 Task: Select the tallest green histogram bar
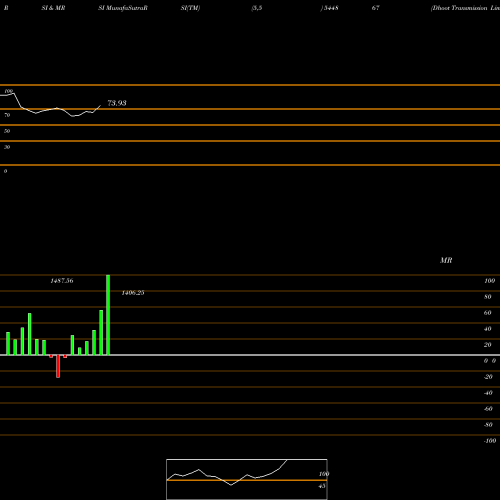[x=108, y=315]
